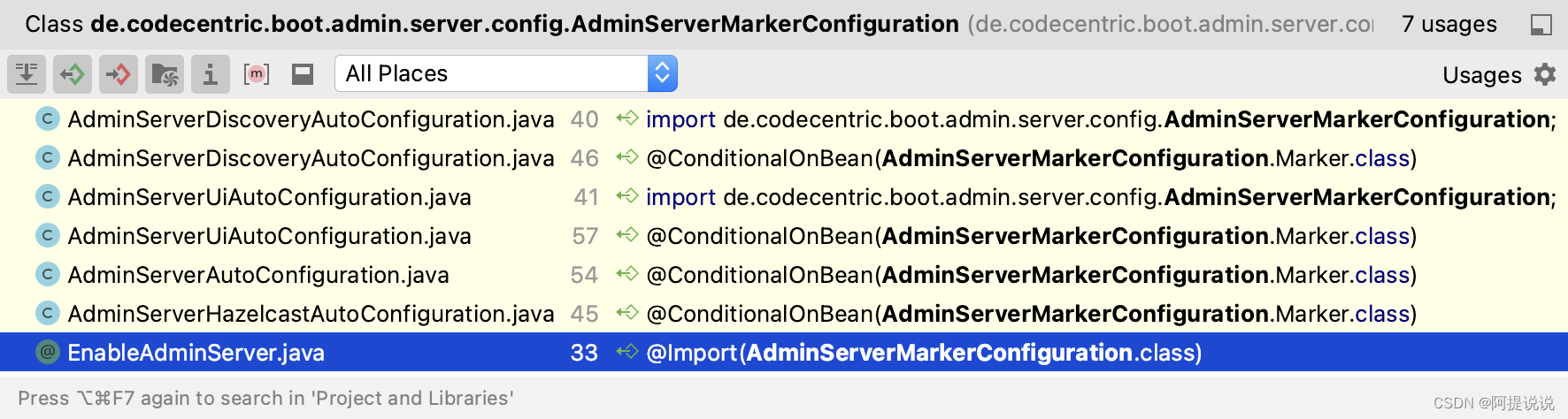Image resolution: width=1568 pixels, height=419 pixels.
Task: Click open in tool window icon
Action: click(1541, 25)
